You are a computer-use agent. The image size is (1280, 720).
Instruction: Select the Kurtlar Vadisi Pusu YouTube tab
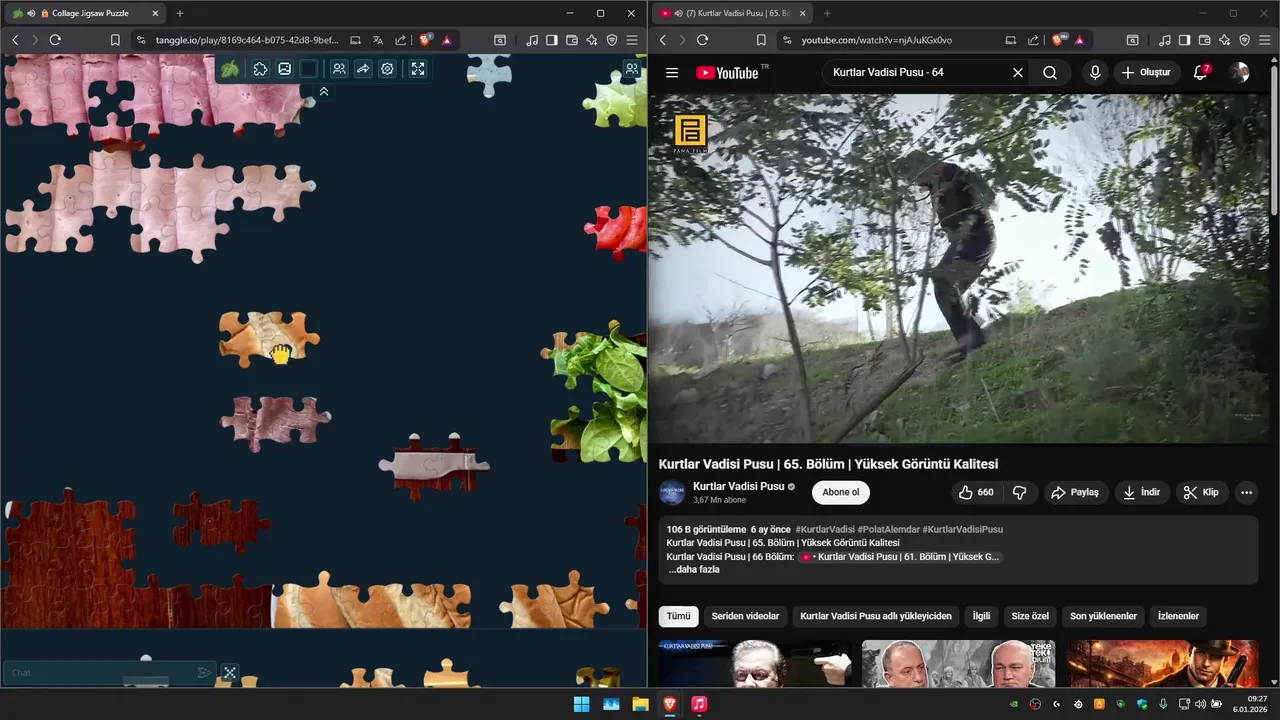click(732, 13)
